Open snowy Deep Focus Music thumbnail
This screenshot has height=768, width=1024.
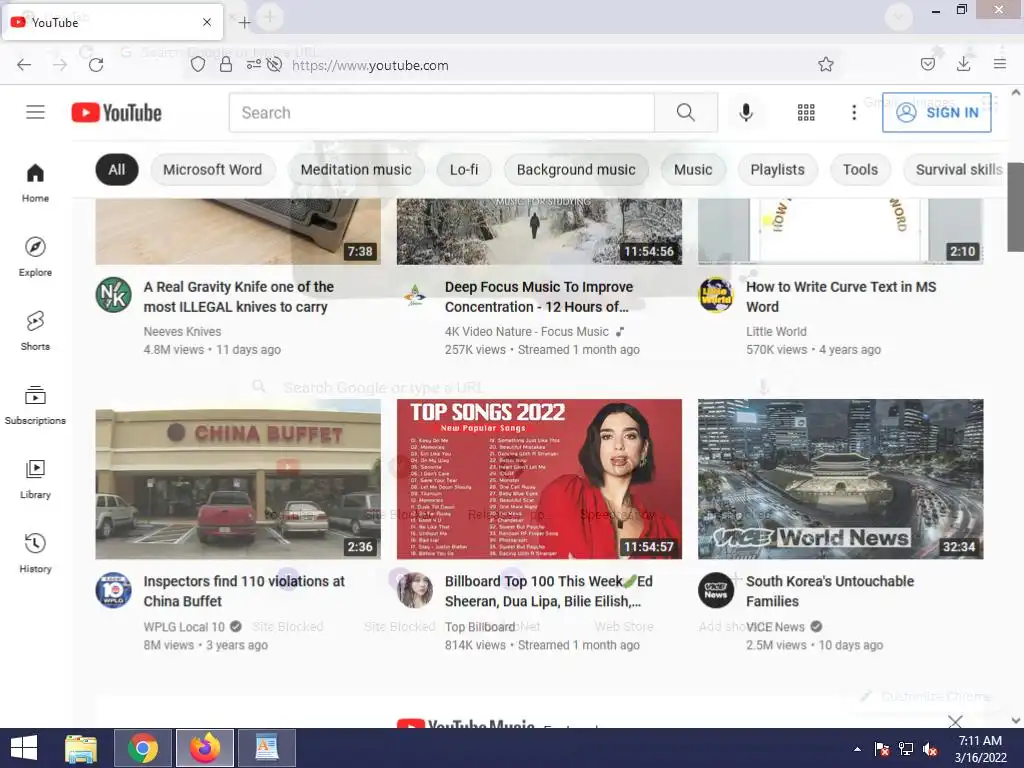tap(539, 231)
